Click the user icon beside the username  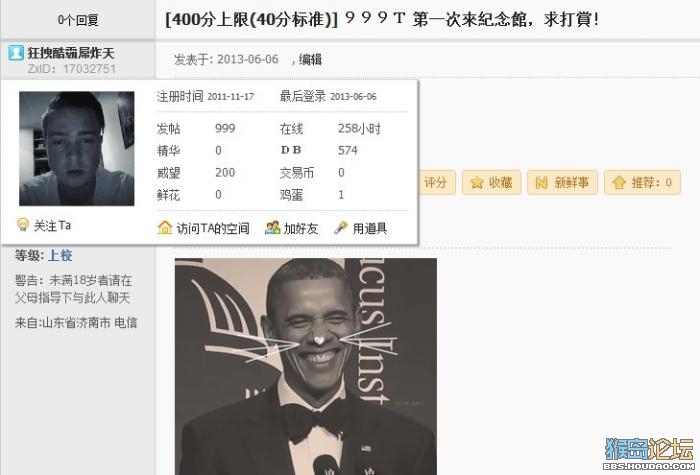[16, 53]
